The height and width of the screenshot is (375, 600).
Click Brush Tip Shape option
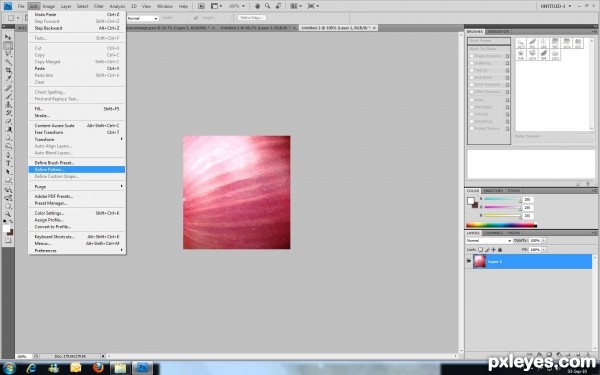pos(489,49)
